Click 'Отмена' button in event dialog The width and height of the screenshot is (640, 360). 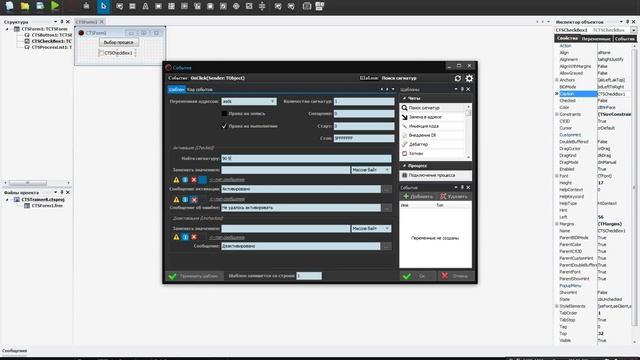click(456, 276)
